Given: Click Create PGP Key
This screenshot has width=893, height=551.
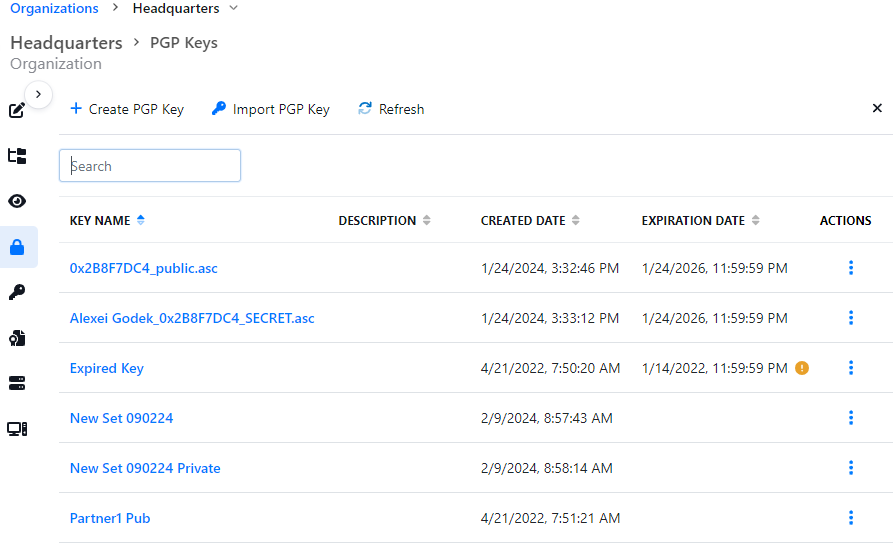Looking at the screenshot, I should coord(127,109).
